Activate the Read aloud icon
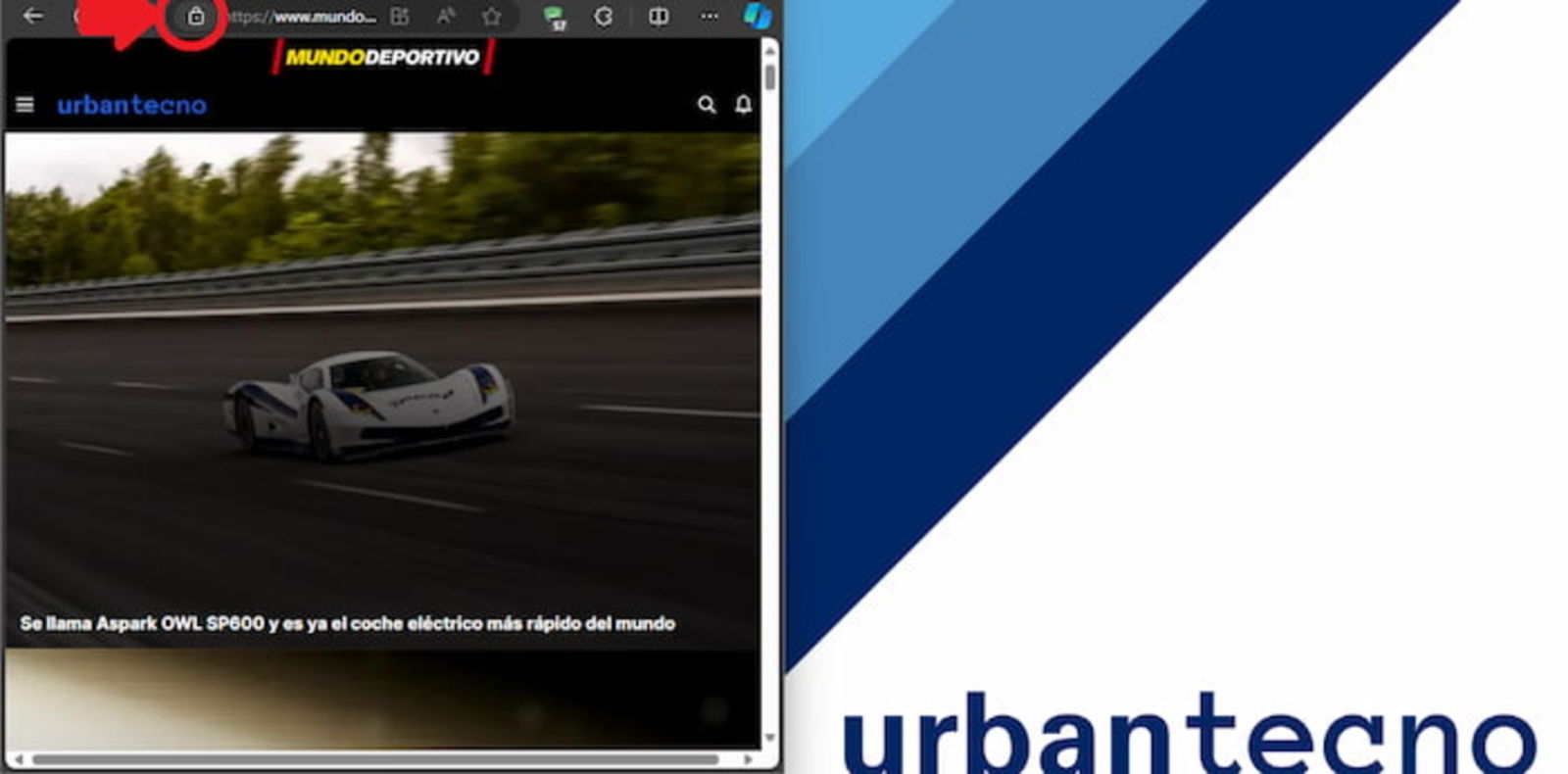 446,16
